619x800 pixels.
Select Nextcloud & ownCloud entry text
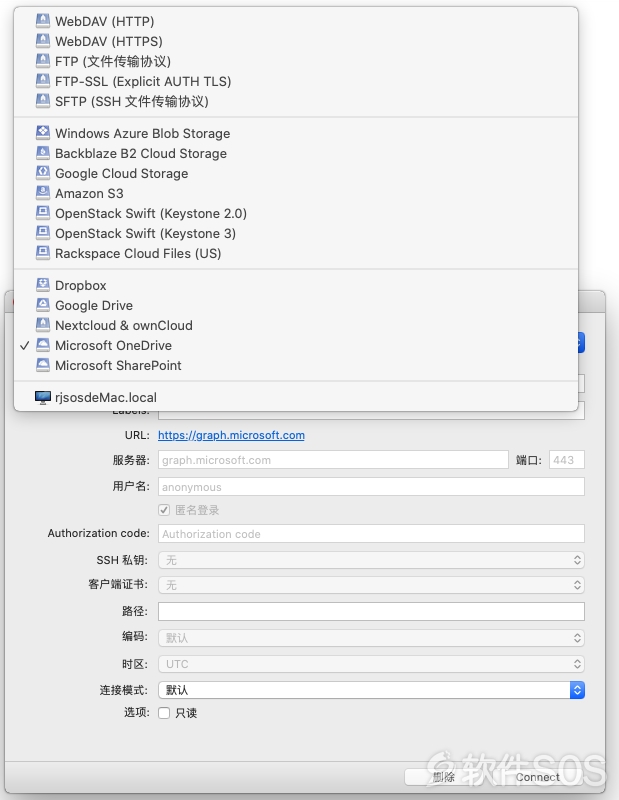click(123, 326)
